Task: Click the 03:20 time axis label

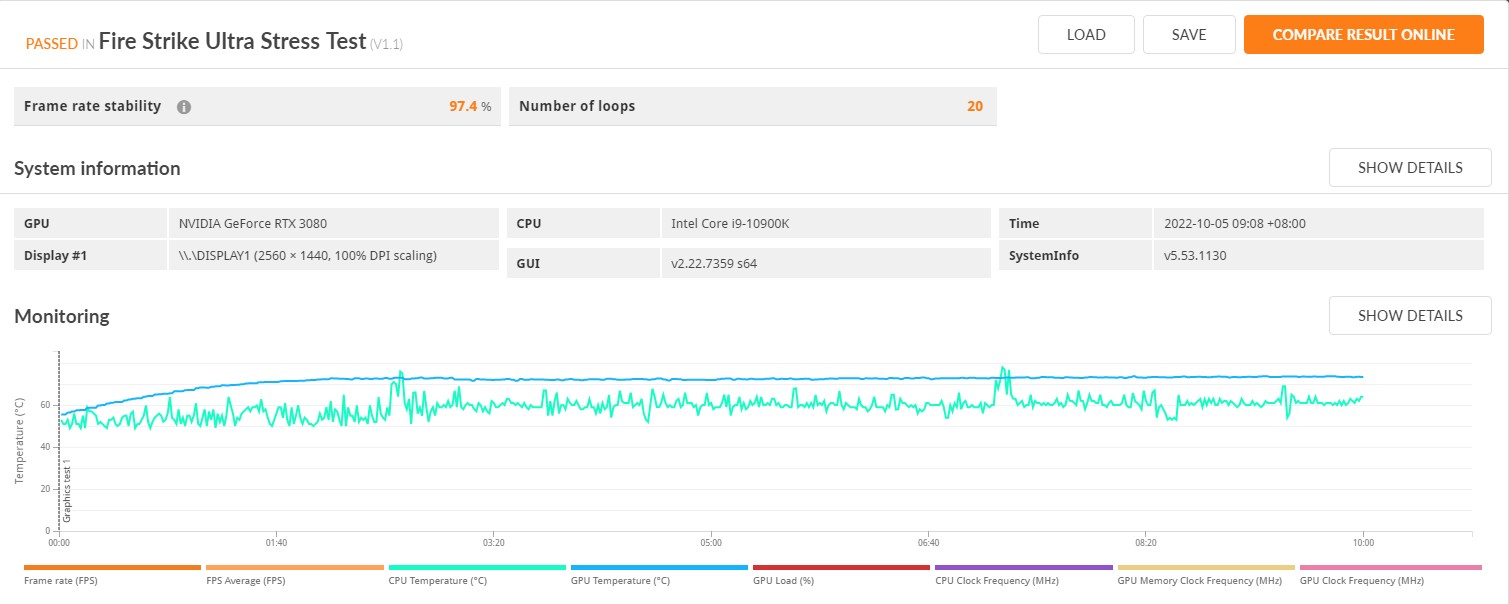Action: coord(494,543)
